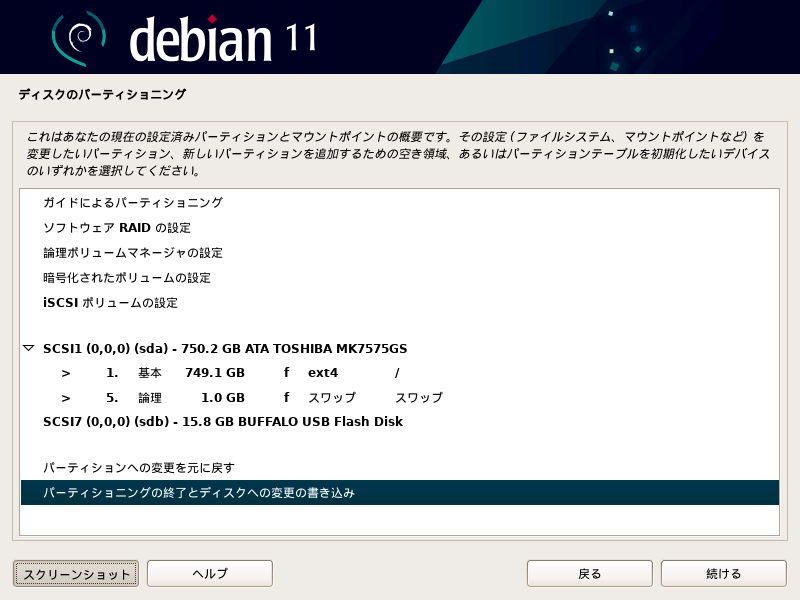The image size is (800, 600).
Task: Click the '>' marker of partition 1
Action: coord(66,373)
